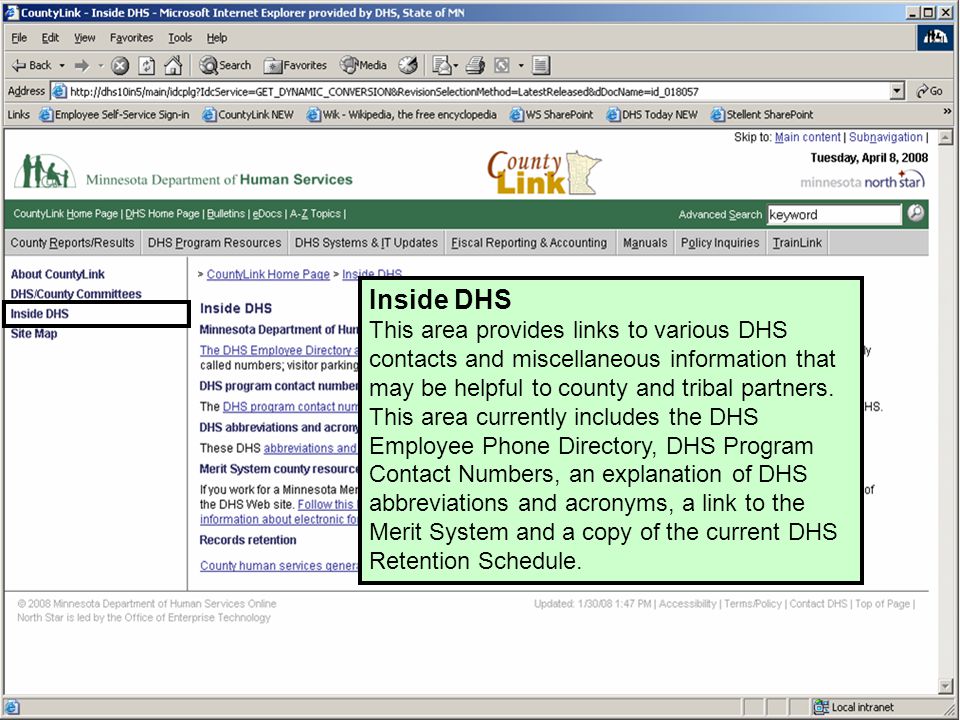Click the page icon in the status bar
The width and height of the screenshot is (960, 720).
coord(12,707)
